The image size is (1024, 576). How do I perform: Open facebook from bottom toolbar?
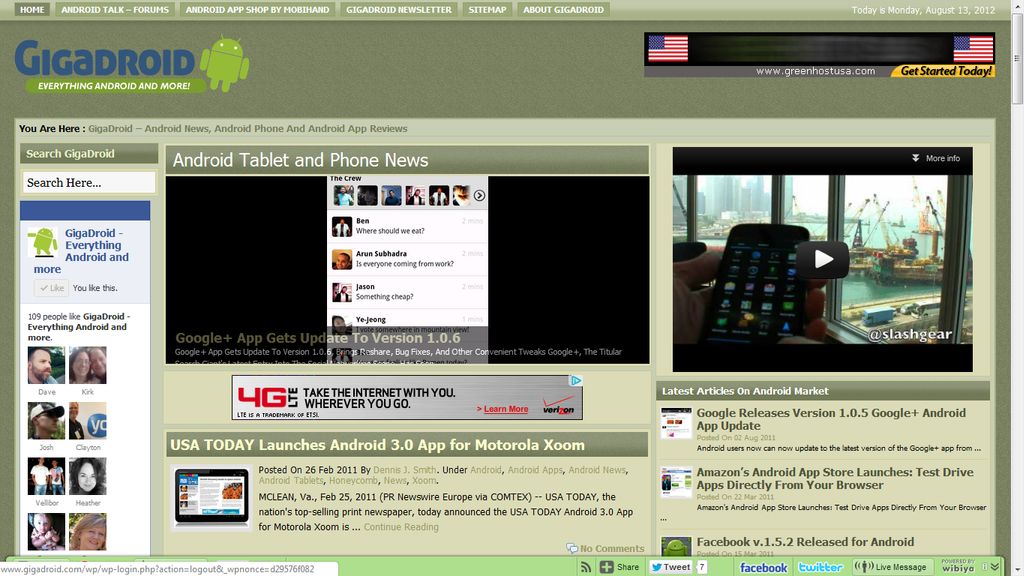tap(763, 568)
